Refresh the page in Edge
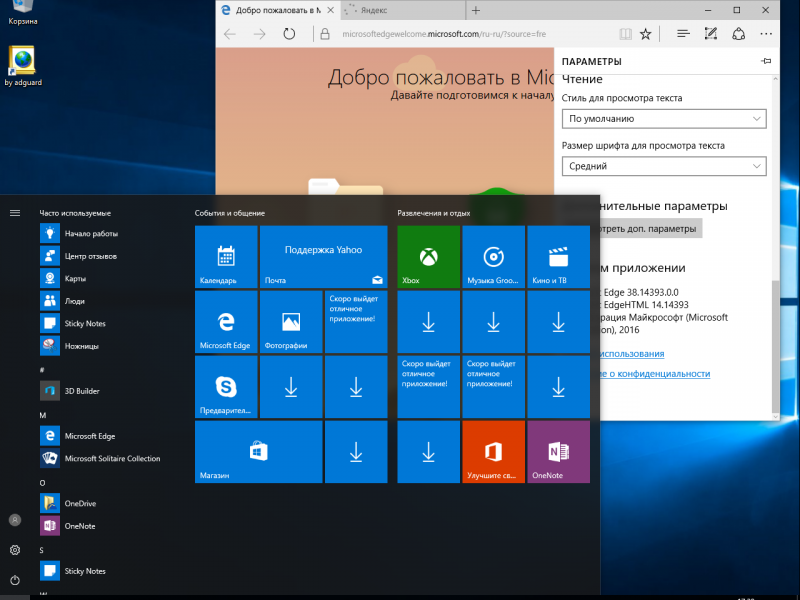This screenshot has width=800, height=600. (289, 34)
